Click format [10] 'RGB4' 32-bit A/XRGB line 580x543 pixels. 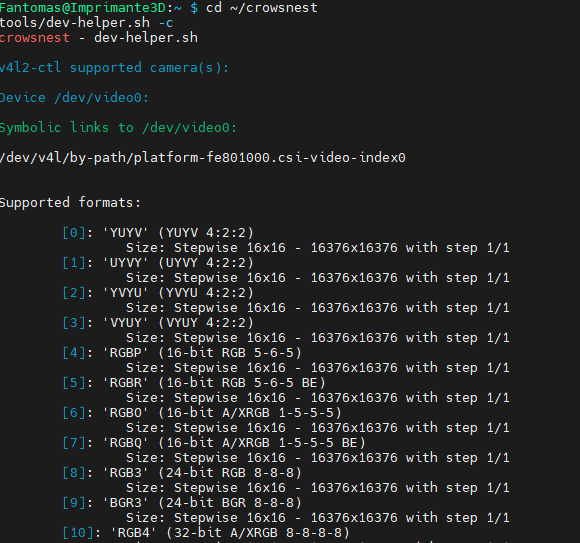pyautogui.click(x=206, y=533)
